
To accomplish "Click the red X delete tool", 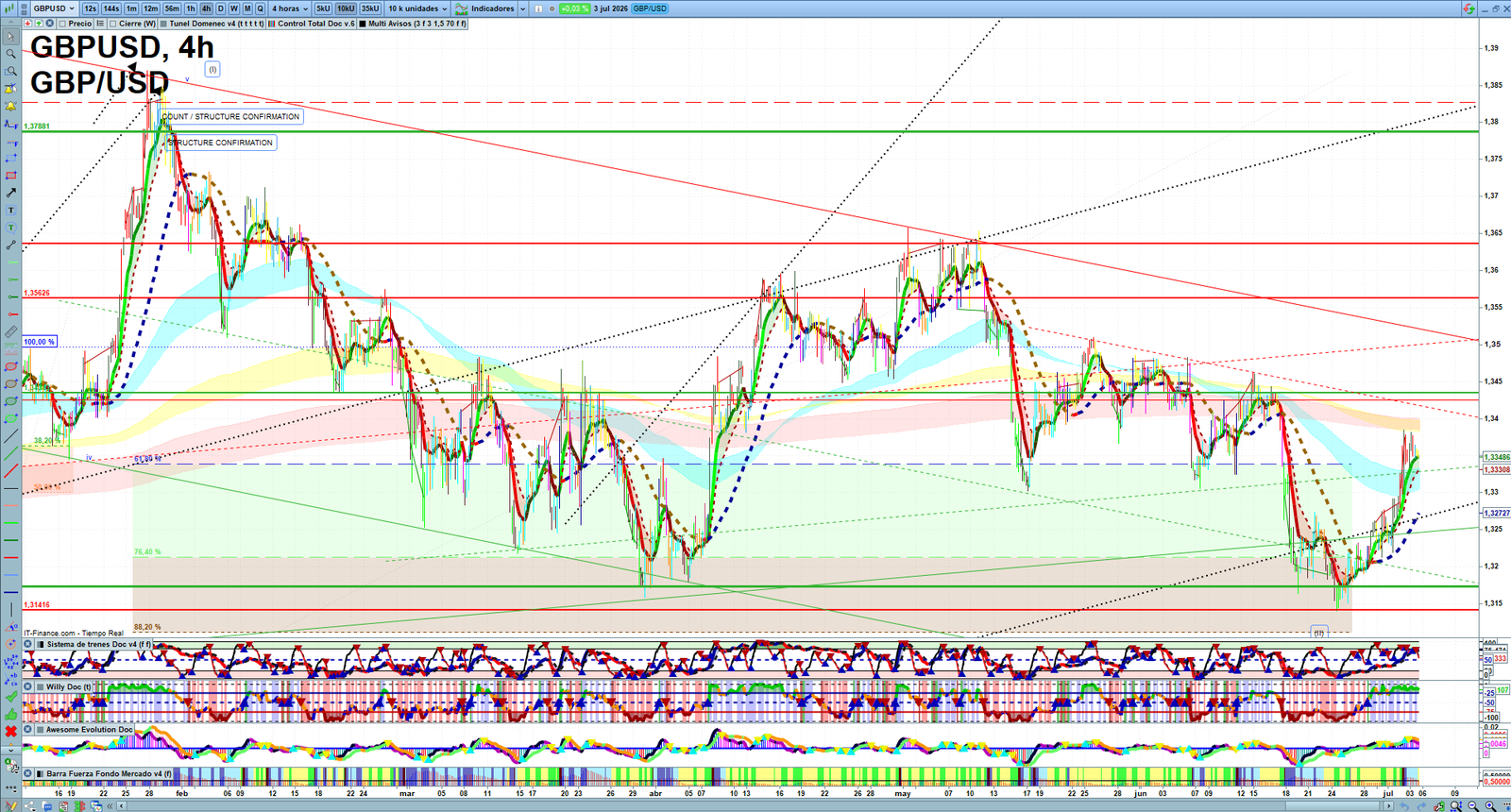I will (11, 732).
